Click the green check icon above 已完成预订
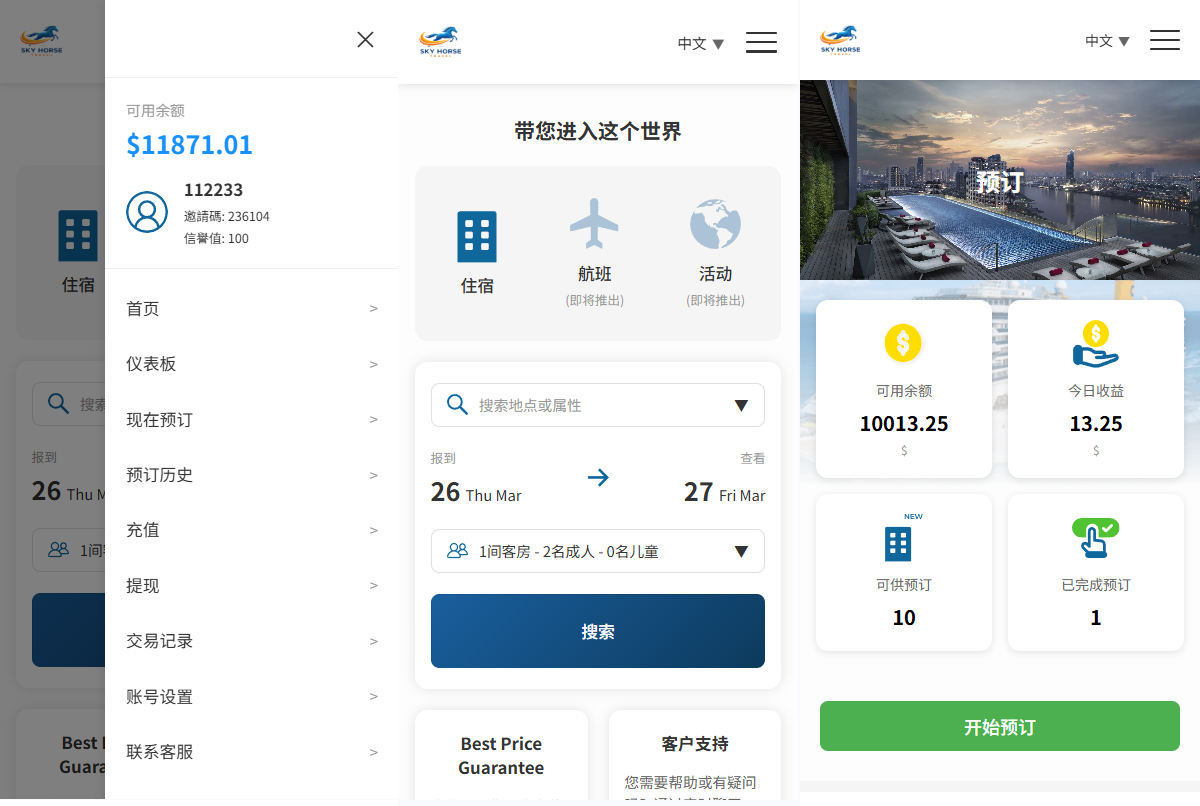This screenshot has width=1200, height=806. click(x=1095, y=539)
